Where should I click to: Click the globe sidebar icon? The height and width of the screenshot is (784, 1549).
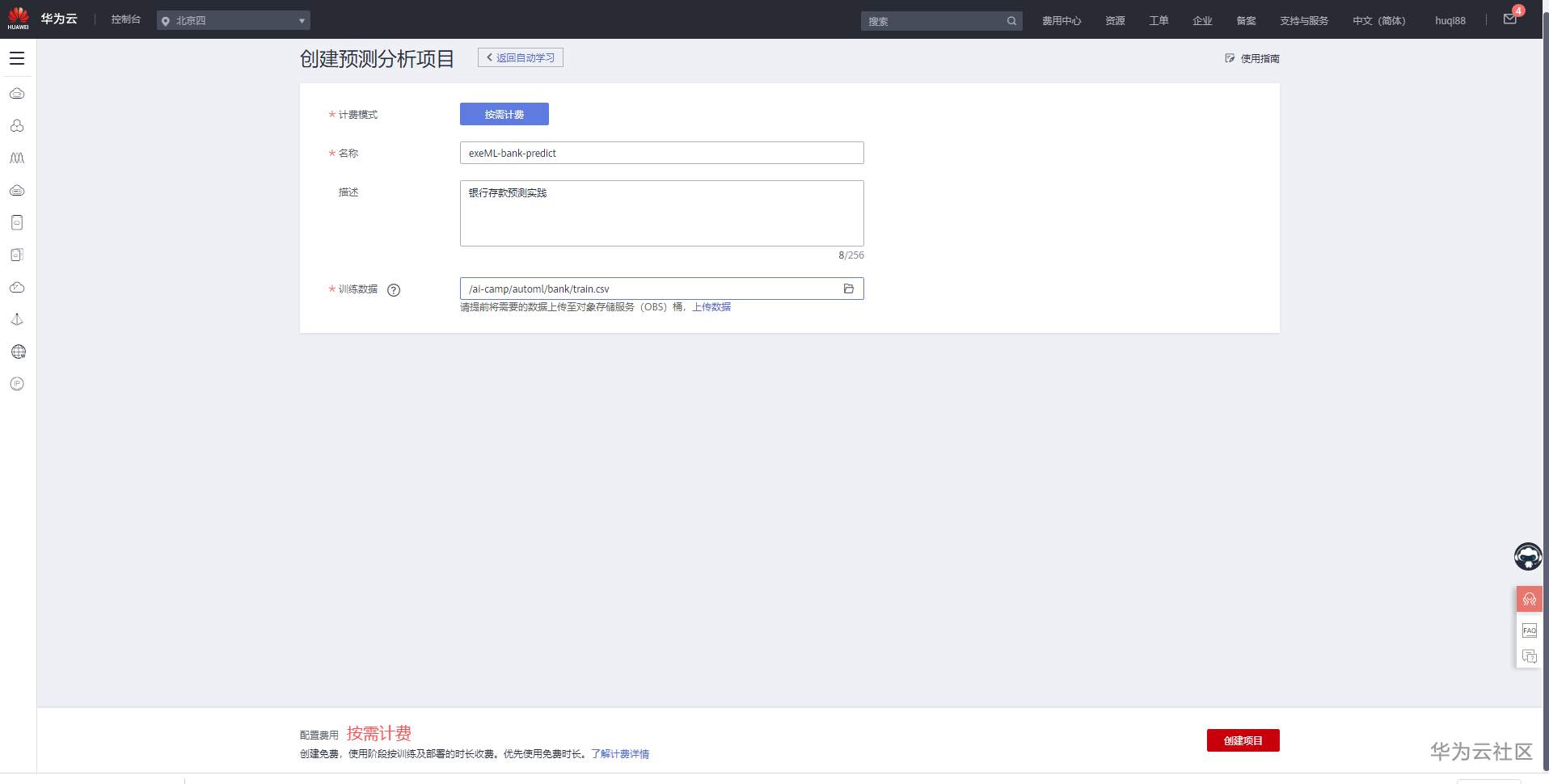18,352
